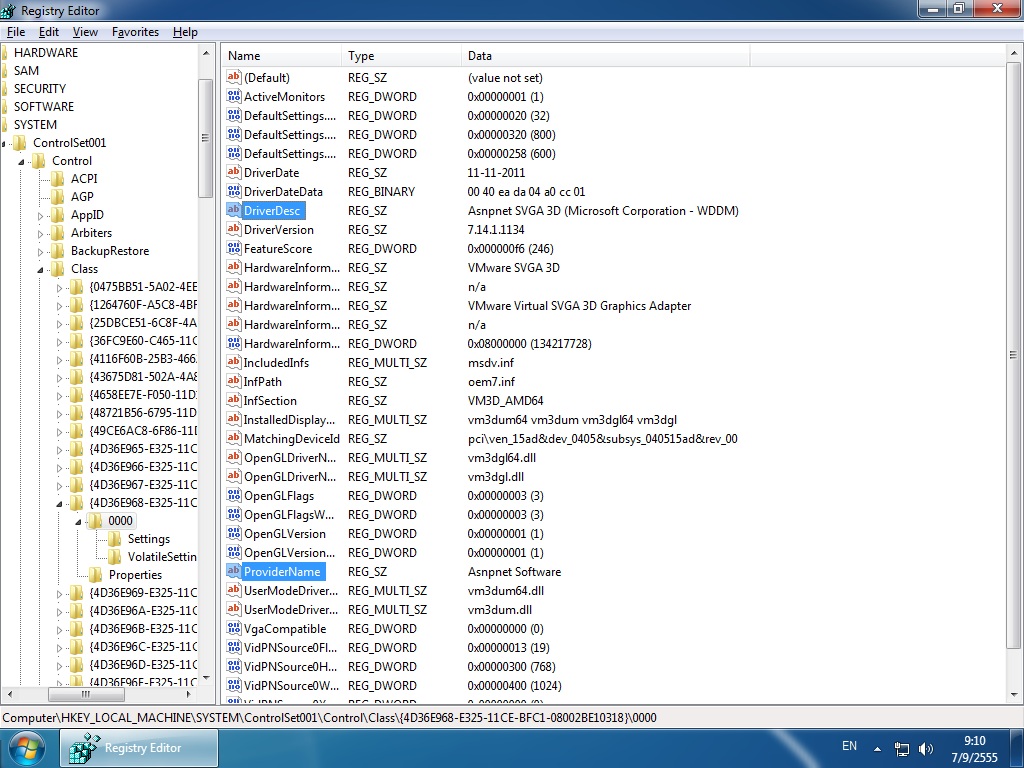This screenshot has height=768, width=1024.
Task: Expand the BackupRestore key
Action: click(x=40, y=251)
